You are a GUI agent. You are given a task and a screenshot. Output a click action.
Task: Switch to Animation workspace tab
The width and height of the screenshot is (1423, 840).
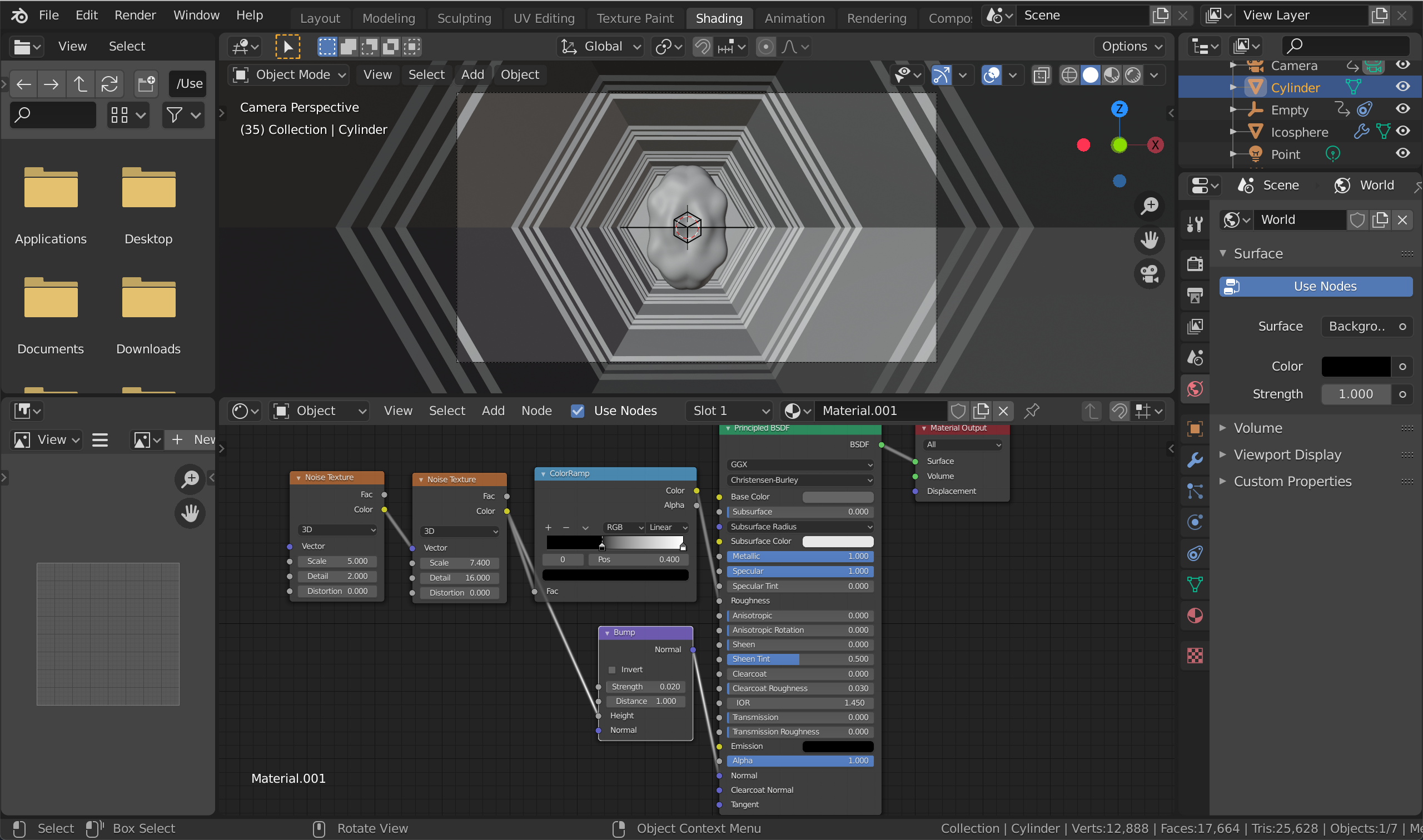click(x=794, y=18)
